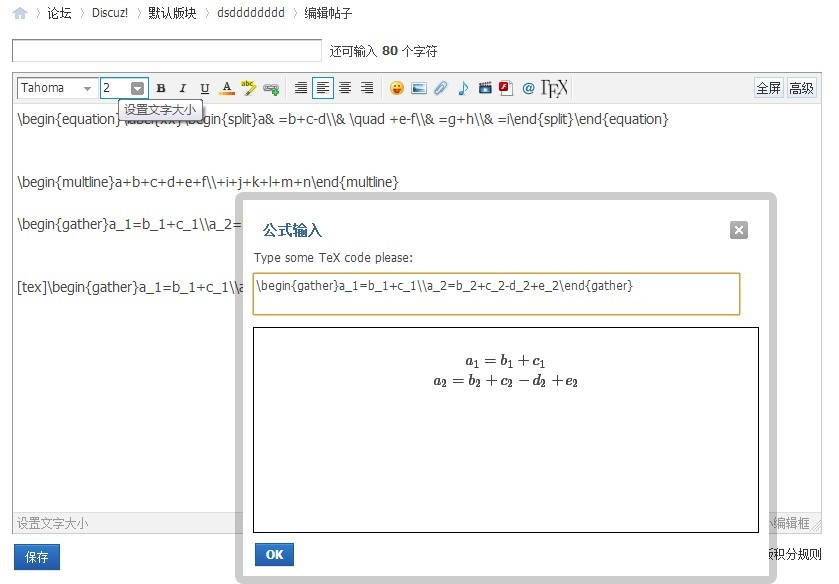839x584 pixels.
Task: Insert a hyperlink with link icon
Action: pos(271,89)
